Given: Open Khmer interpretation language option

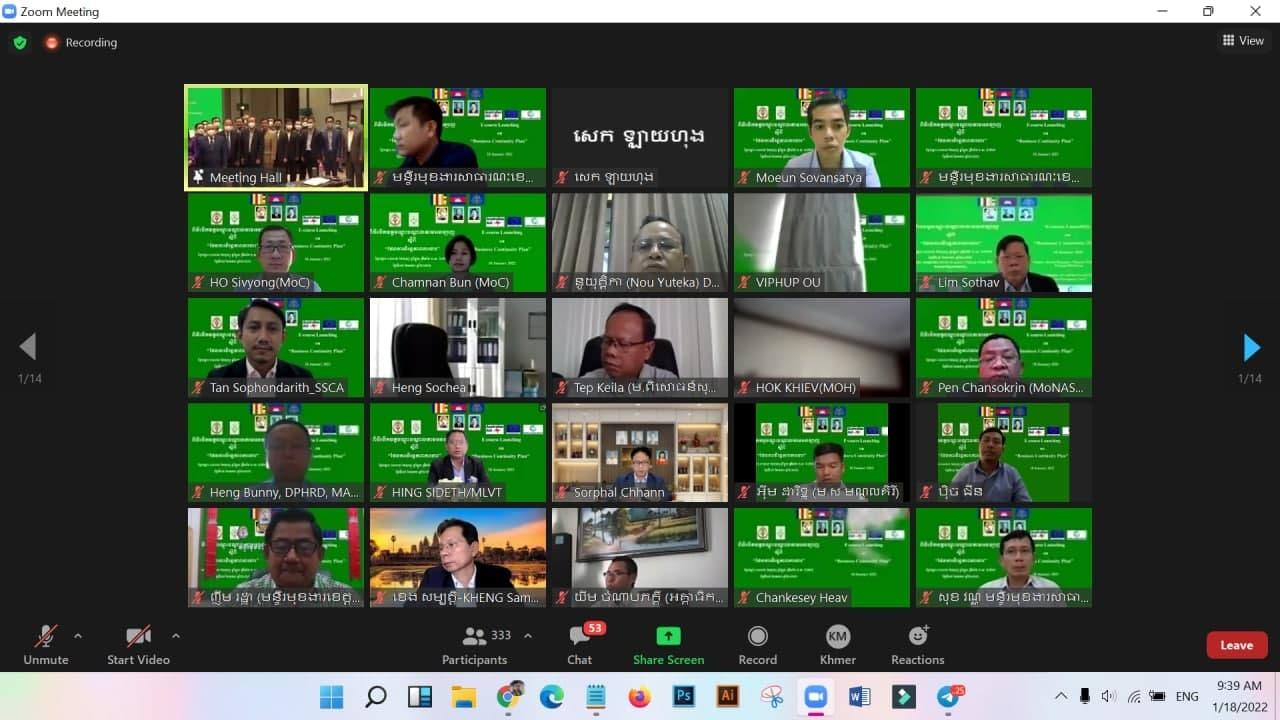Looking at the screenshot, I should point(837,645).
